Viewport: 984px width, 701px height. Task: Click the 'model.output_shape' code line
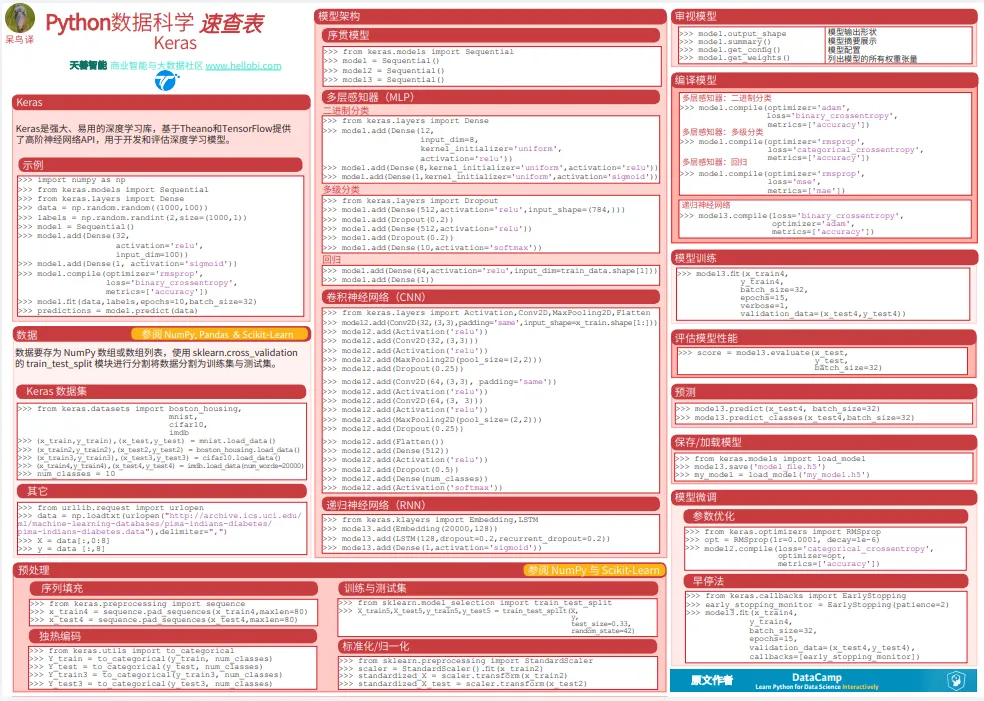coord(732,34)
